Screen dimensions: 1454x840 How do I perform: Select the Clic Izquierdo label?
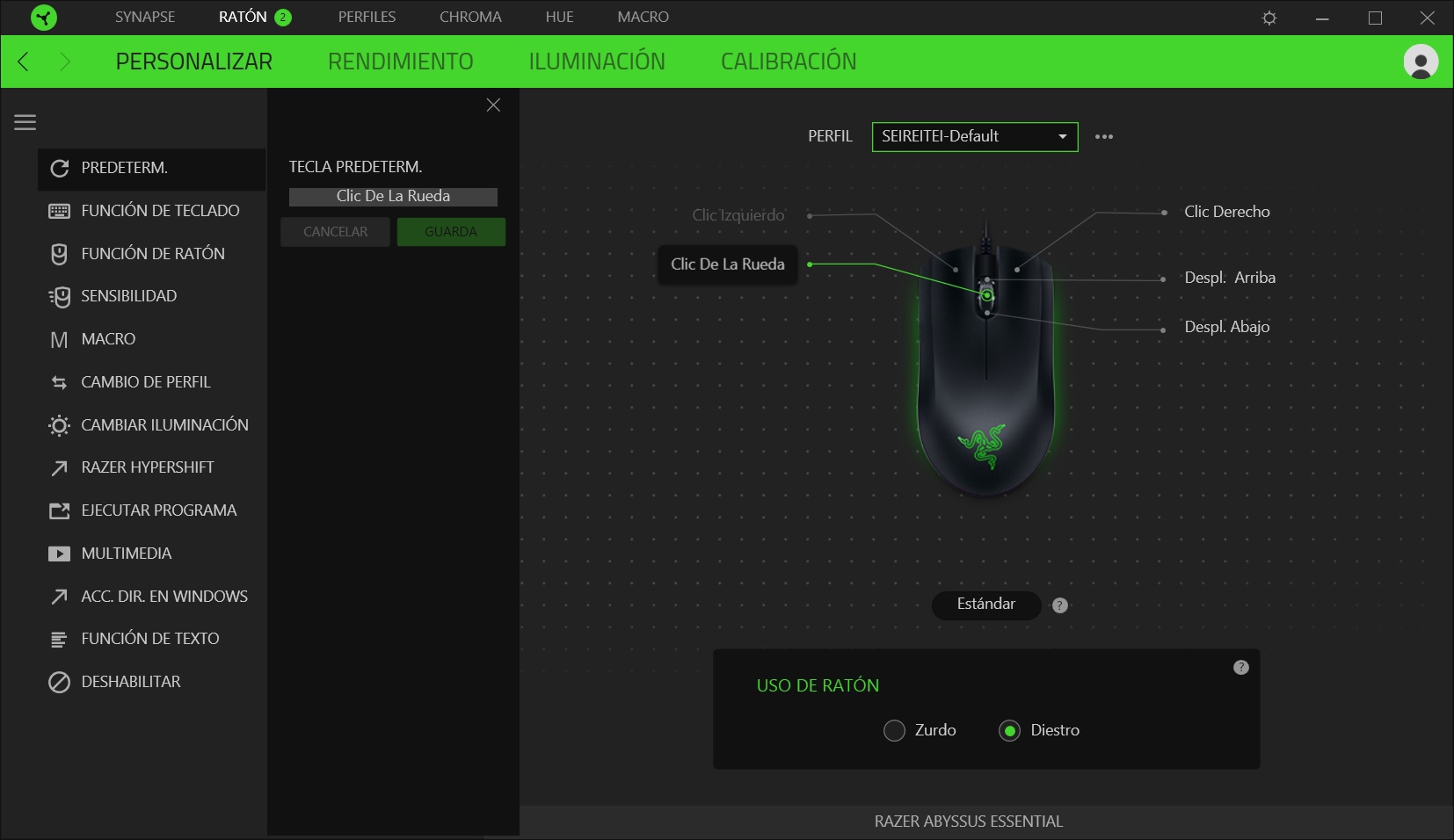coord(738,215)
